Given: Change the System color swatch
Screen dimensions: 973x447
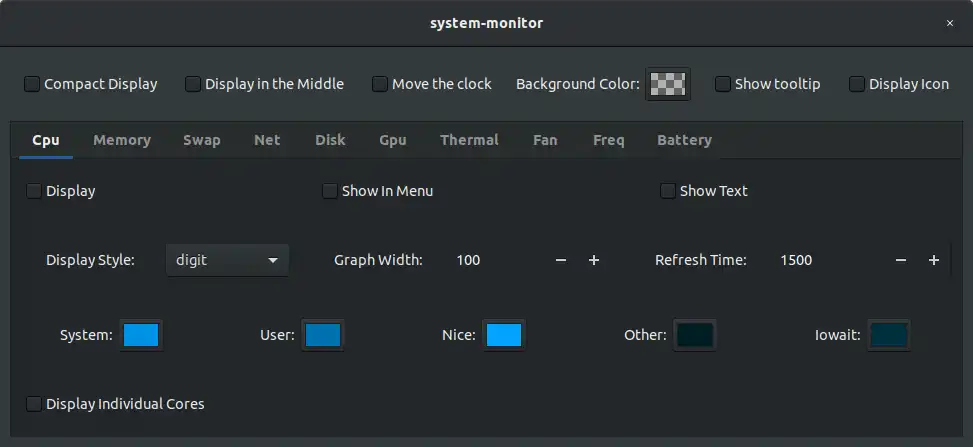Looking at the screenshot, I should [141, 335].
